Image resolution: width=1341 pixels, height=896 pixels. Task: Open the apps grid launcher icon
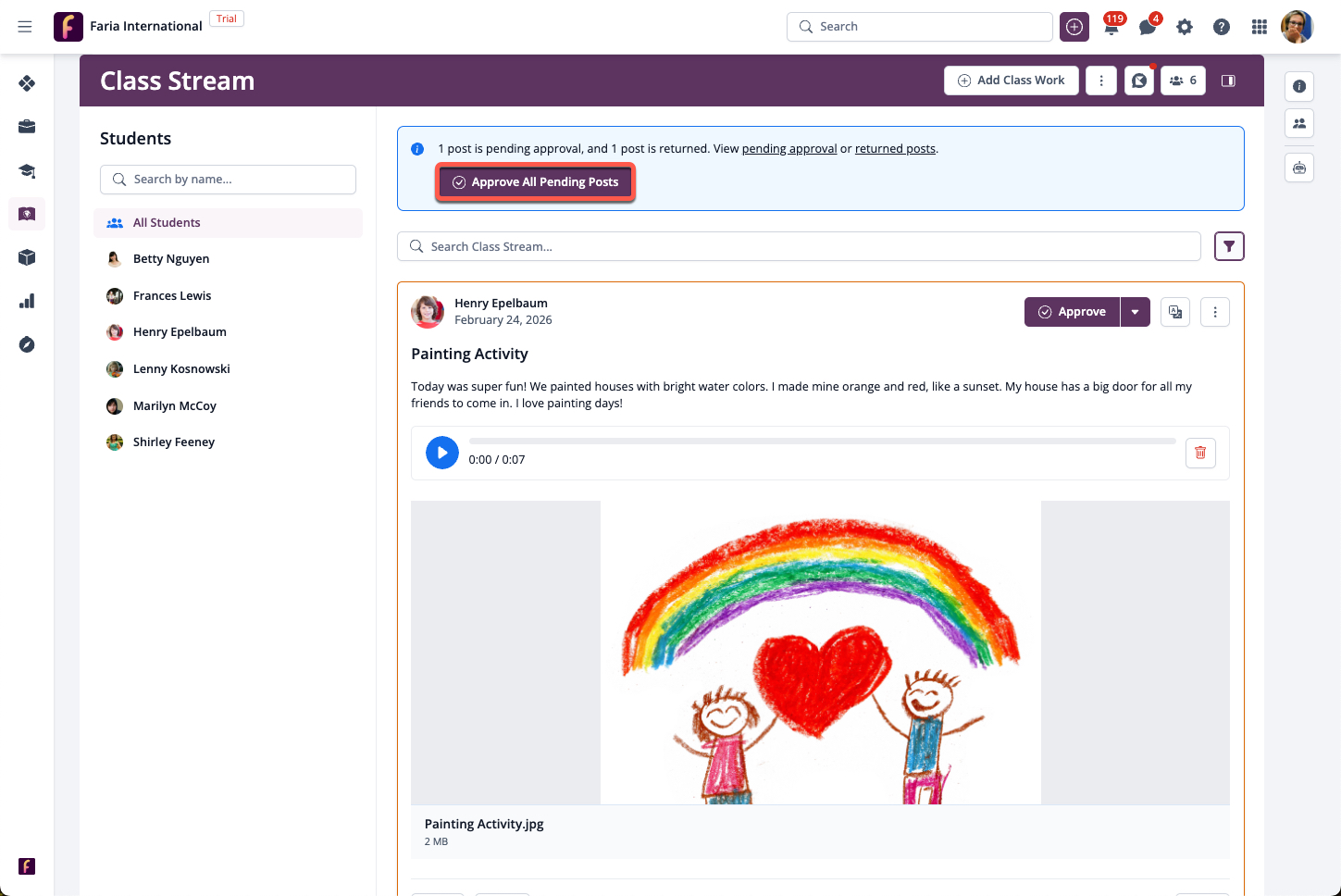pyautogui.click(x=1259, y=28)
